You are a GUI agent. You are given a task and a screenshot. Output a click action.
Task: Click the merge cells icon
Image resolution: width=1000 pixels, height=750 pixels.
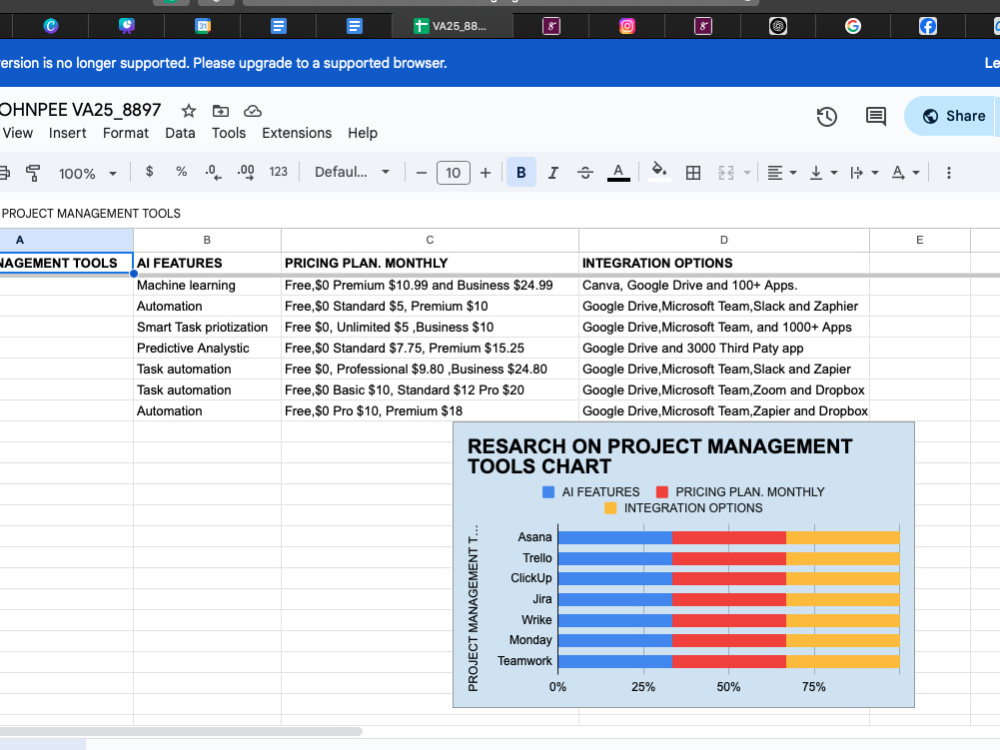[x=726, y=173]
